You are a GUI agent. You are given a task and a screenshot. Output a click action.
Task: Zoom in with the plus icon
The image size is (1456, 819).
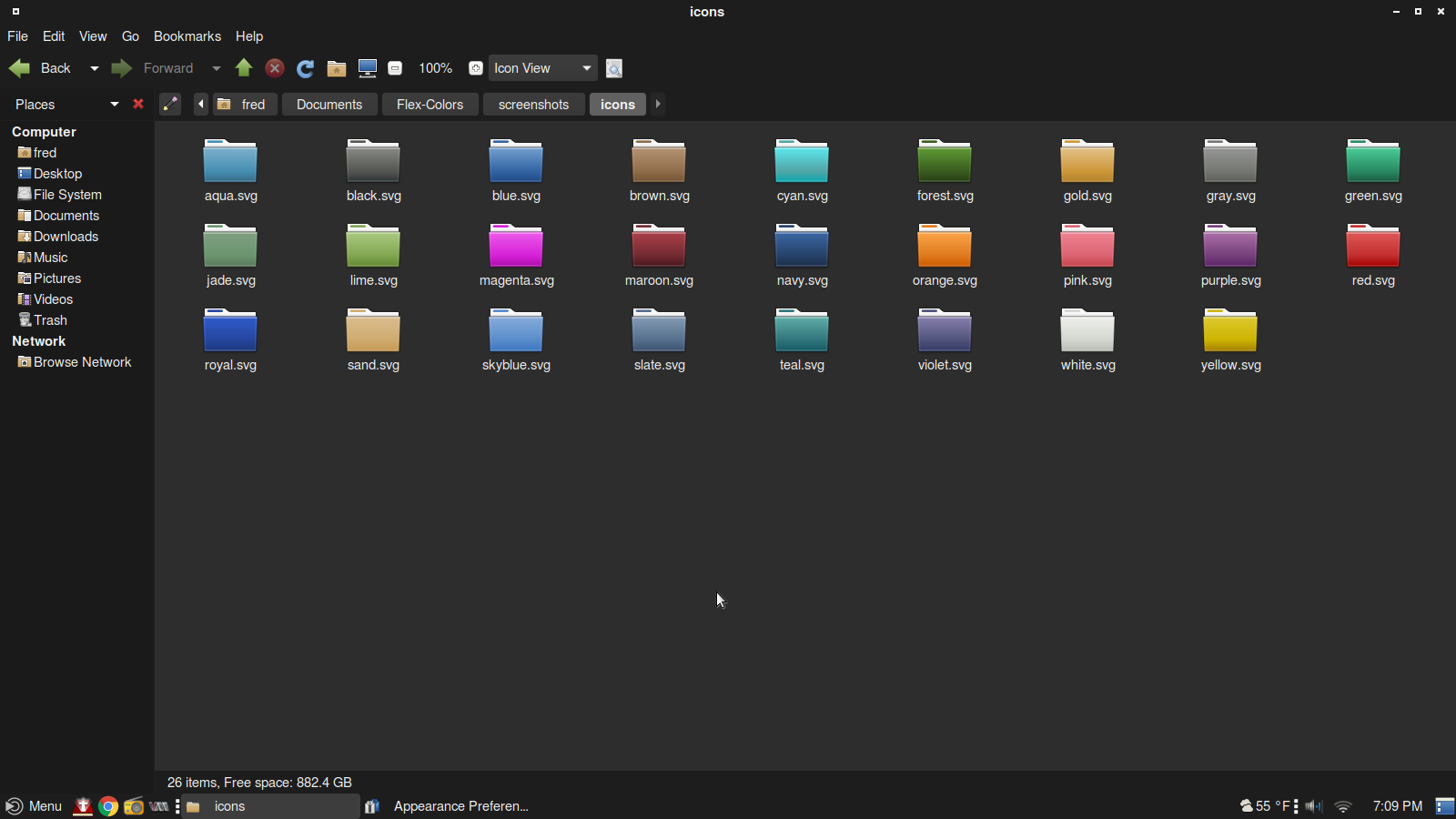point(475,68)
